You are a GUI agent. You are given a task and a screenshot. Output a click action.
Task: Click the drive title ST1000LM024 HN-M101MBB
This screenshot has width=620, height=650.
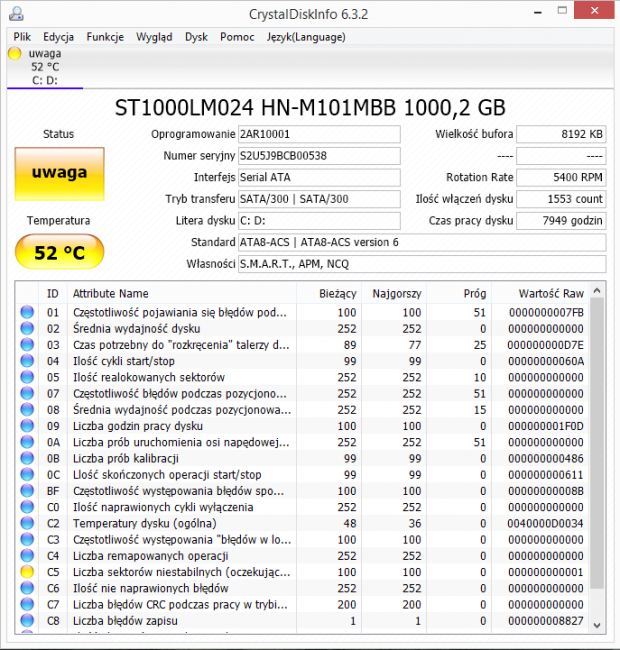tap(310, 108)
